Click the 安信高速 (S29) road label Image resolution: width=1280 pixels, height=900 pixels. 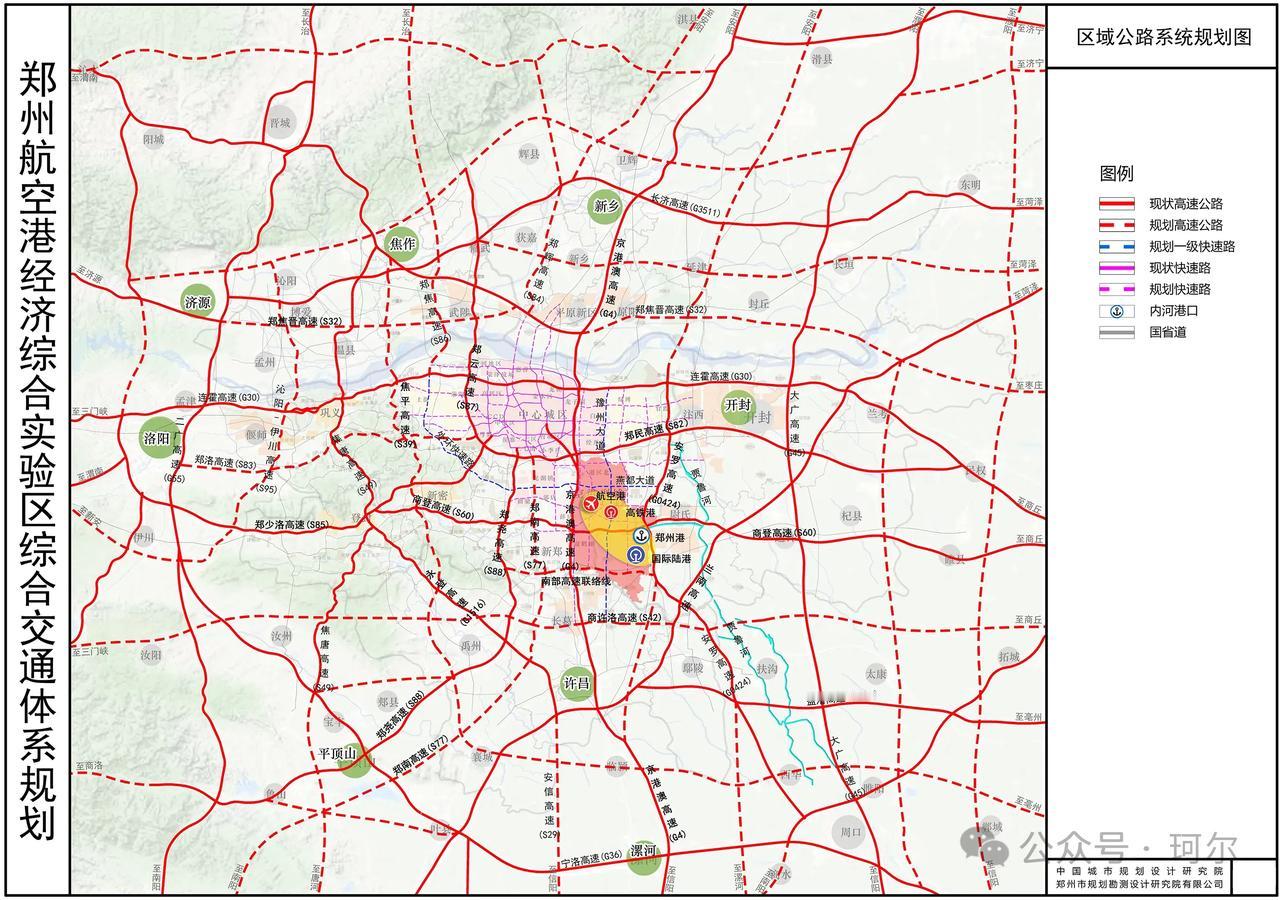pyautogui.click(x=549, y=805)
